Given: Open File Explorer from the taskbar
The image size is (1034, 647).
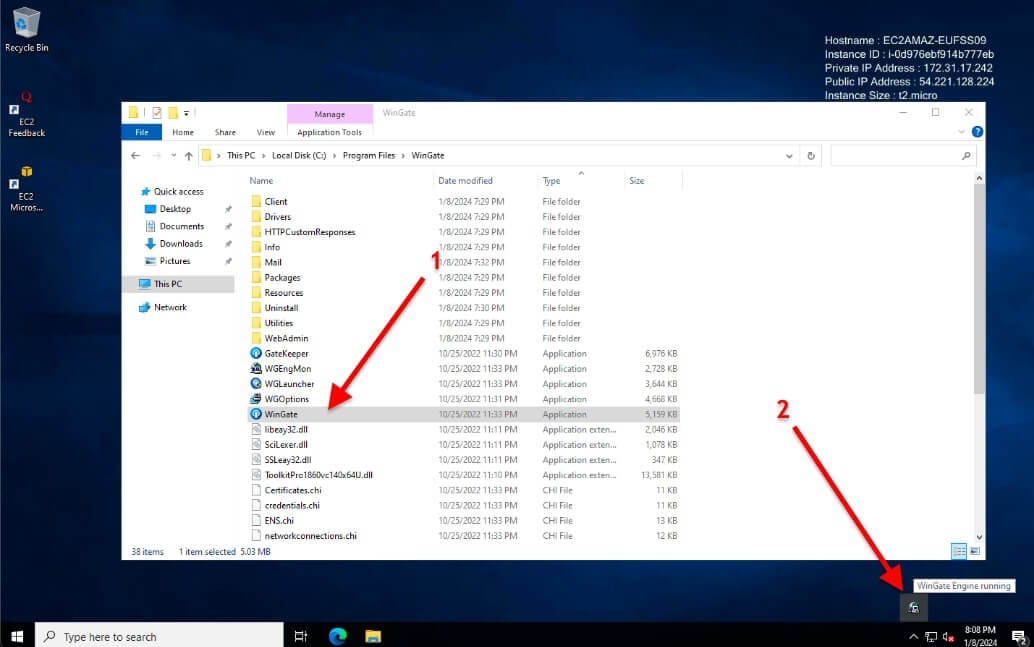Looking at the screenshot, I should click(373, 636).
